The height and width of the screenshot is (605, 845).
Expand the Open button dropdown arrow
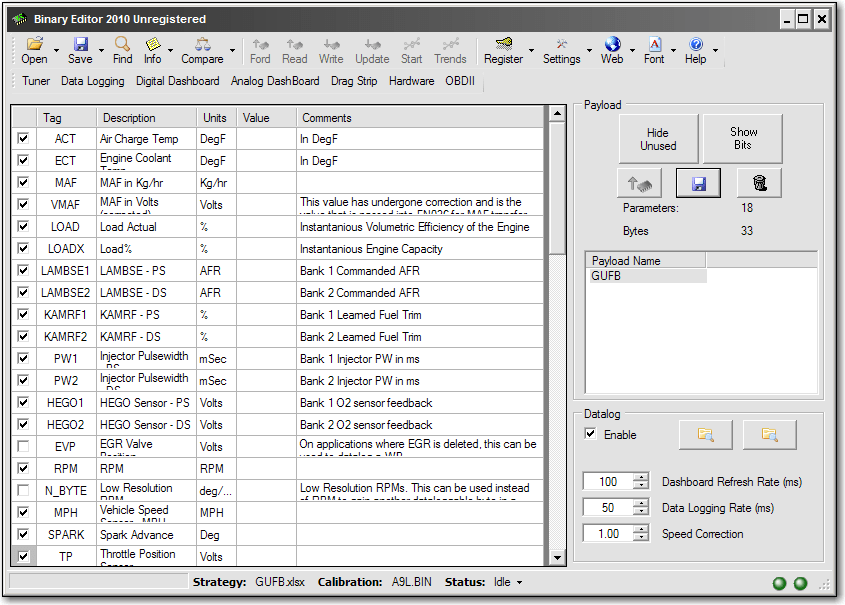(x=57, y=51)
